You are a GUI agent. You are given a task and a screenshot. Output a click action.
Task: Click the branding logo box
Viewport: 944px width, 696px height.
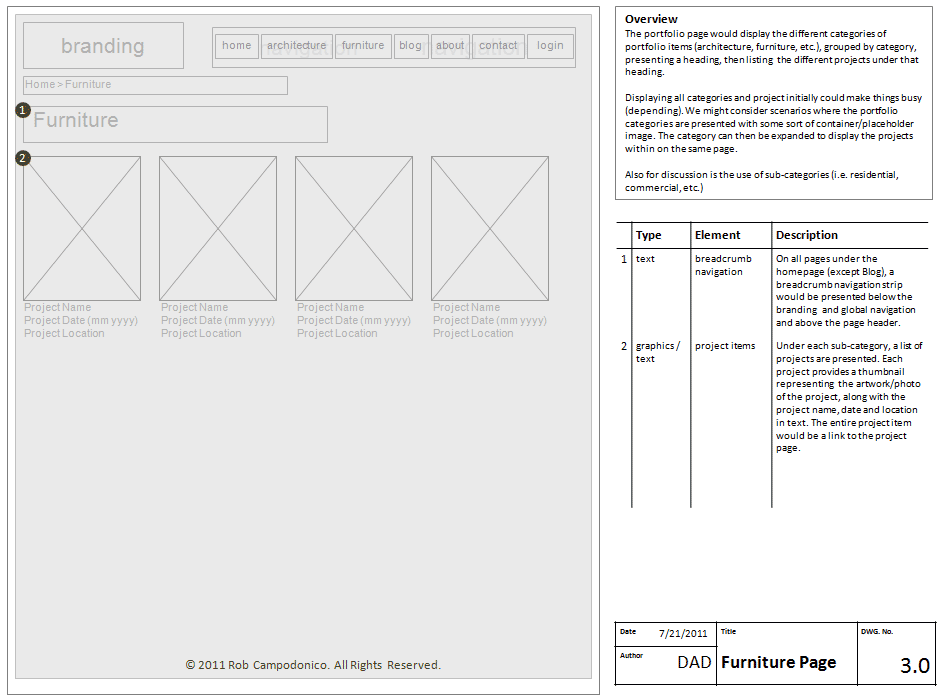pyautogui.click(x=104, y=46)
